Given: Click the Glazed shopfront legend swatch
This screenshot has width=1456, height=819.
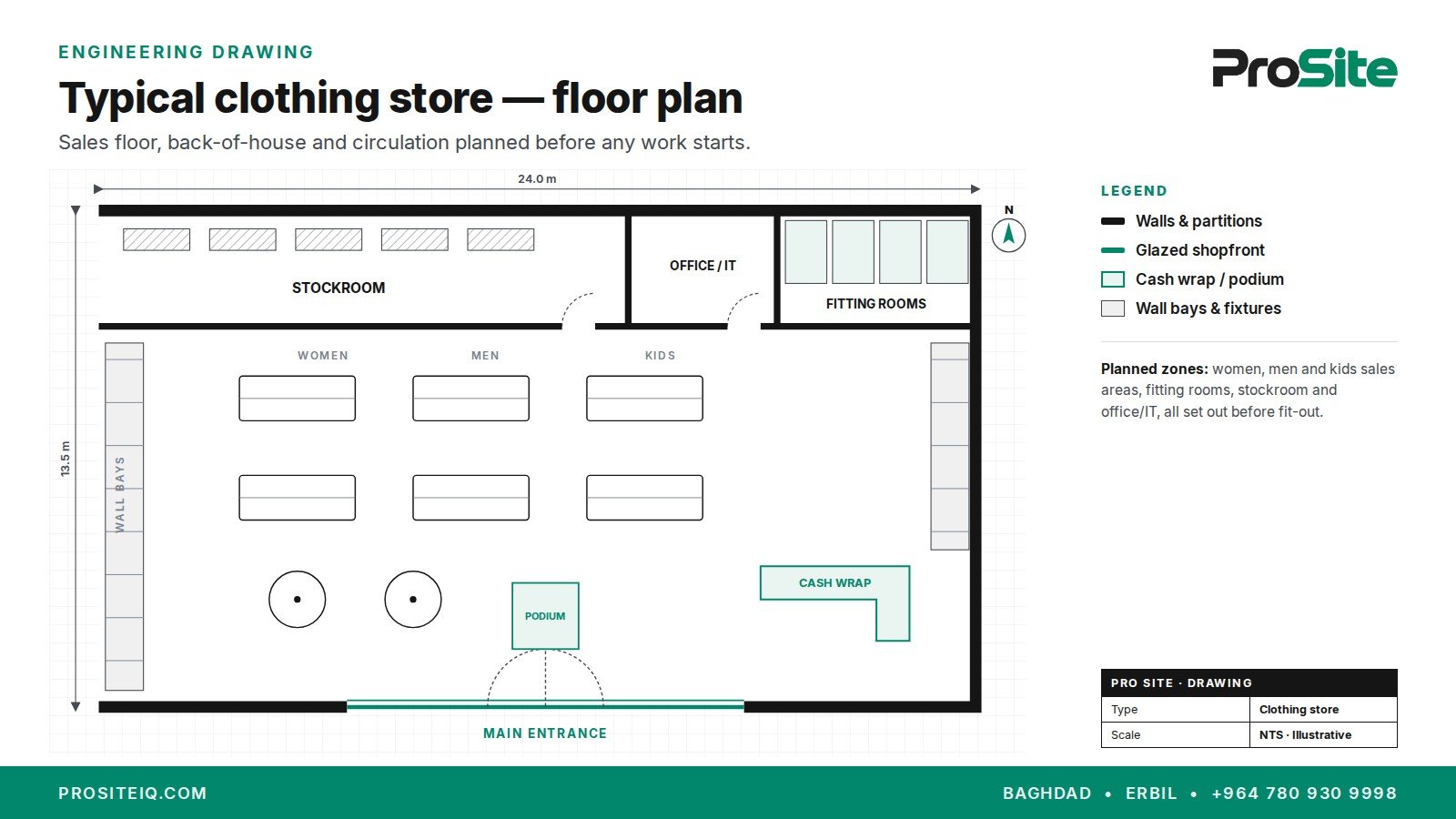Looking at the screenshot, I should (1113, 250).
